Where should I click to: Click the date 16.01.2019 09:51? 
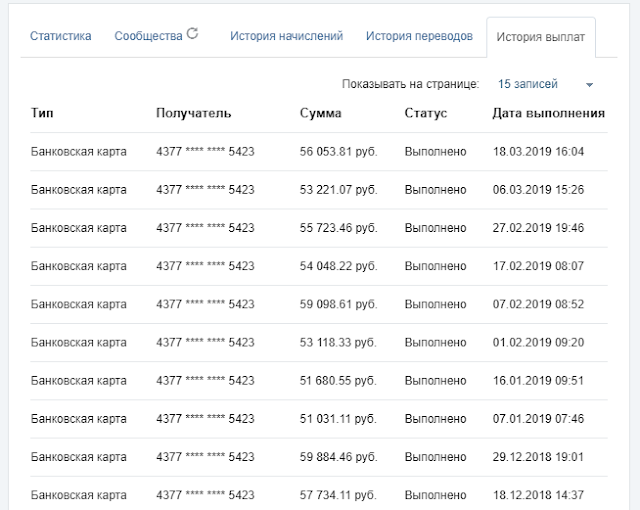(x=538, y=381)
